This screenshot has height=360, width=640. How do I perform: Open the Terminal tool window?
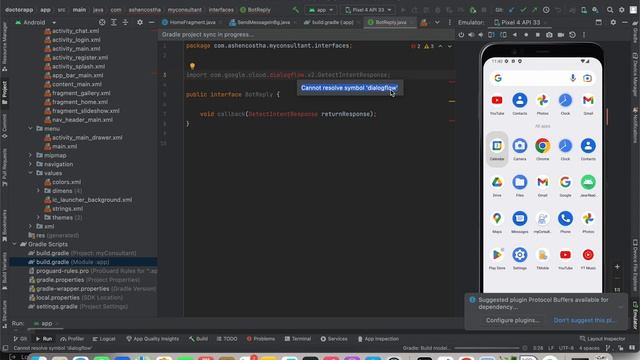[x=298, y=339]
